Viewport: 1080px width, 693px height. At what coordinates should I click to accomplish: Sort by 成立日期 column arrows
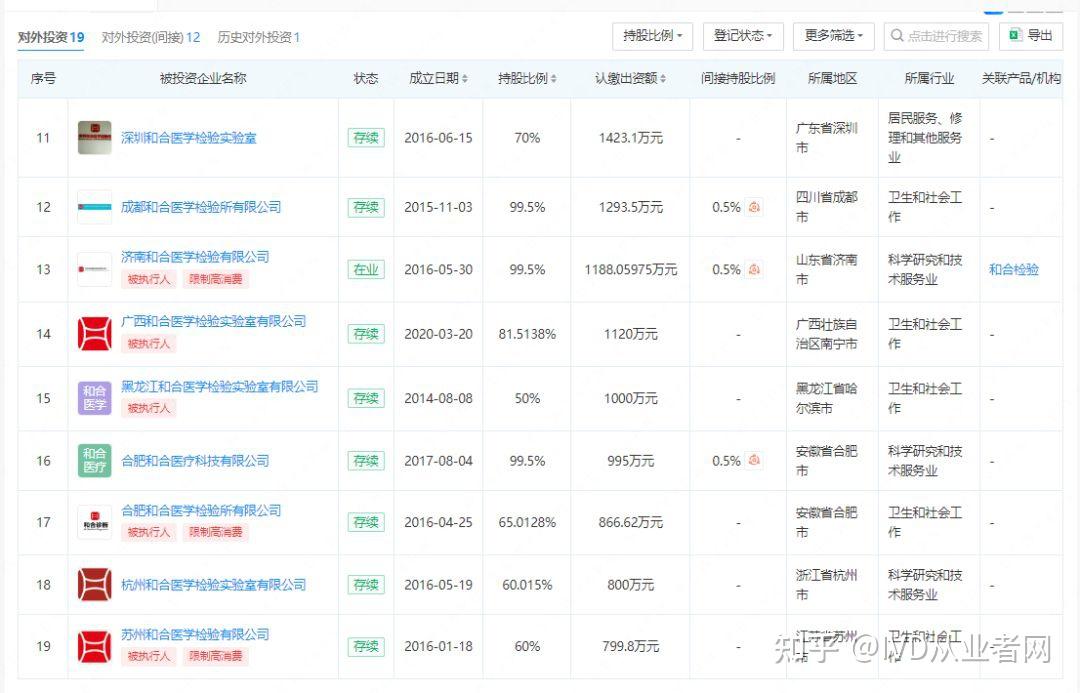coord(465,79)
